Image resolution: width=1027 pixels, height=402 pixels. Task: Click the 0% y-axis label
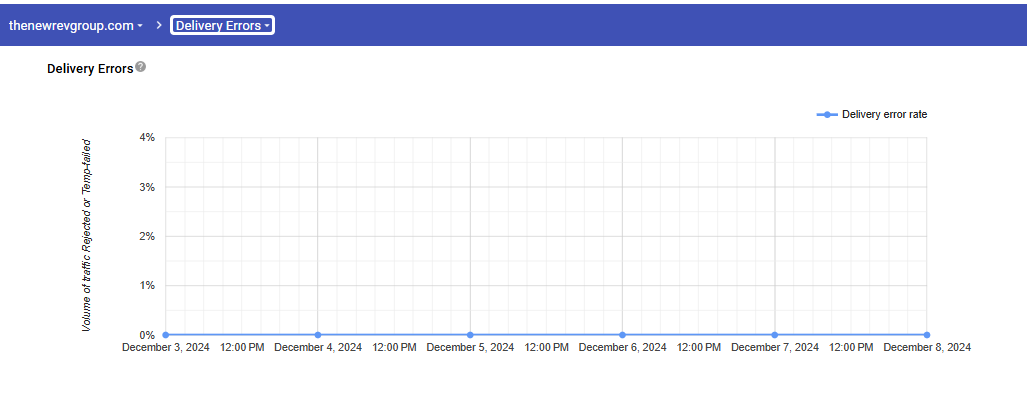point(147,335)
